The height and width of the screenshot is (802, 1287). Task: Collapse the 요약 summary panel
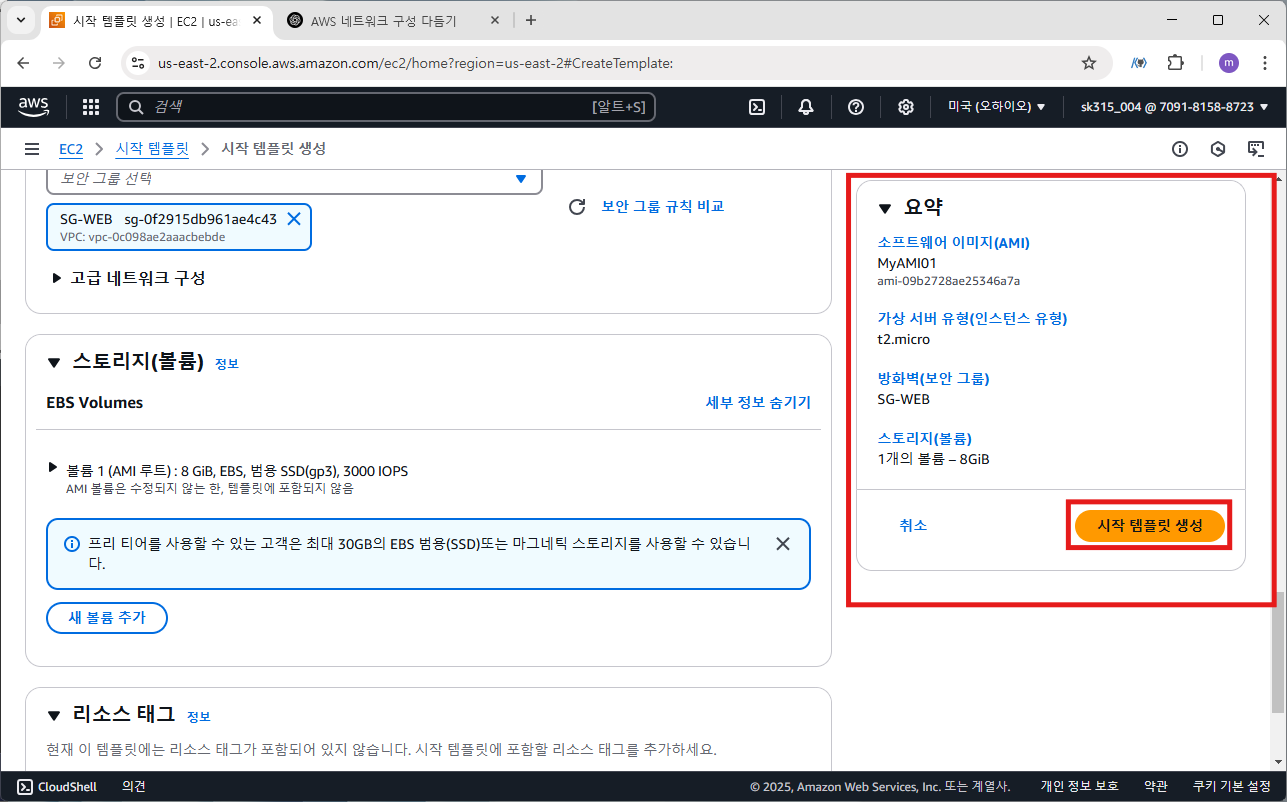[884, 208]
